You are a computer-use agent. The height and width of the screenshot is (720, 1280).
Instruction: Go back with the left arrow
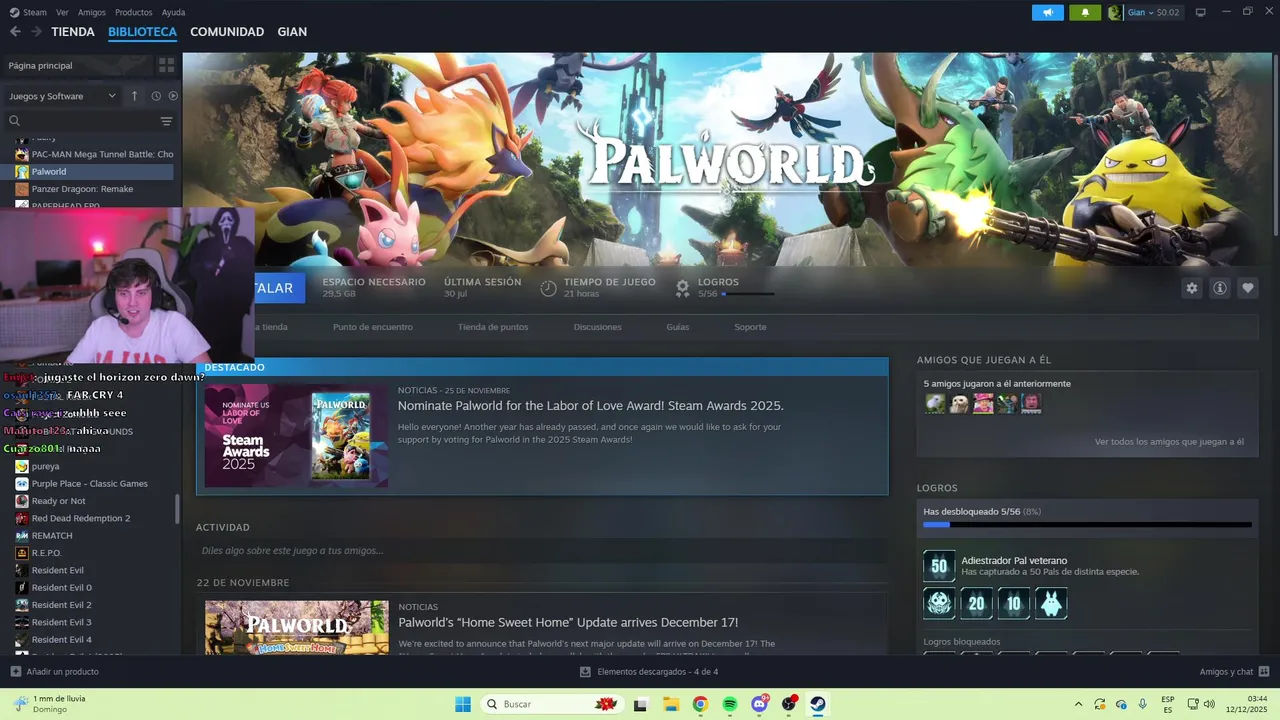coord(15,32)
